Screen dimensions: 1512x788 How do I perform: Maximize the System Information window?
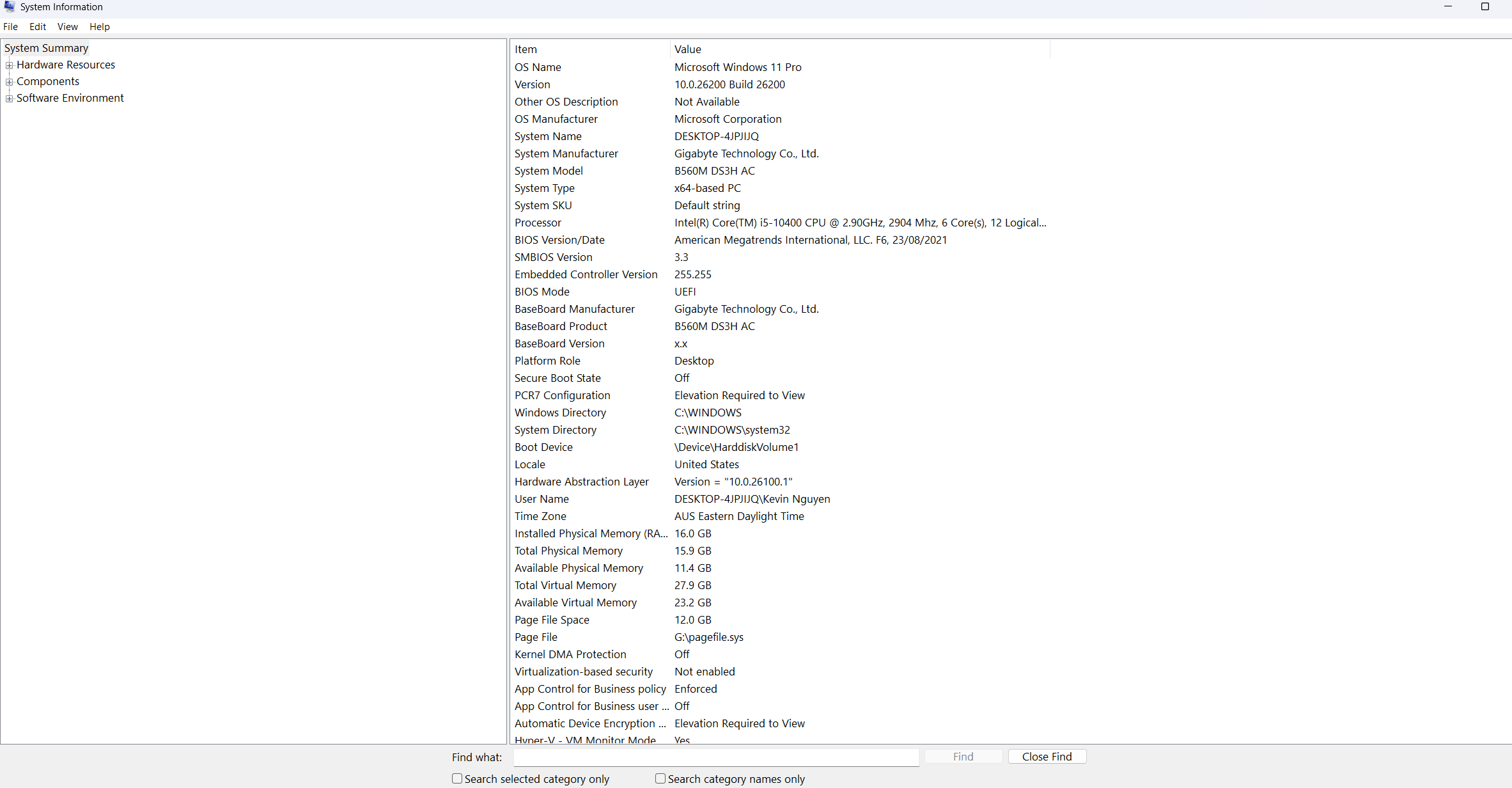click(1485, 6)
